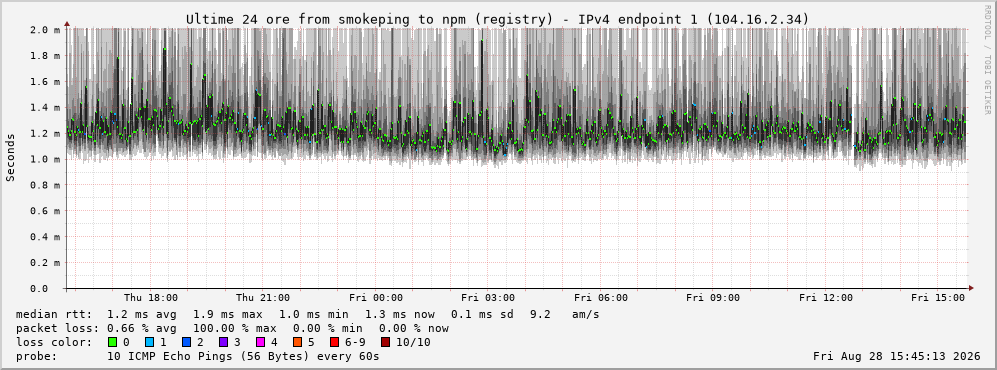Click the Fri 06:00 time axis label
The height and width of the screenshot is (370, 997).
coord(601,298)
